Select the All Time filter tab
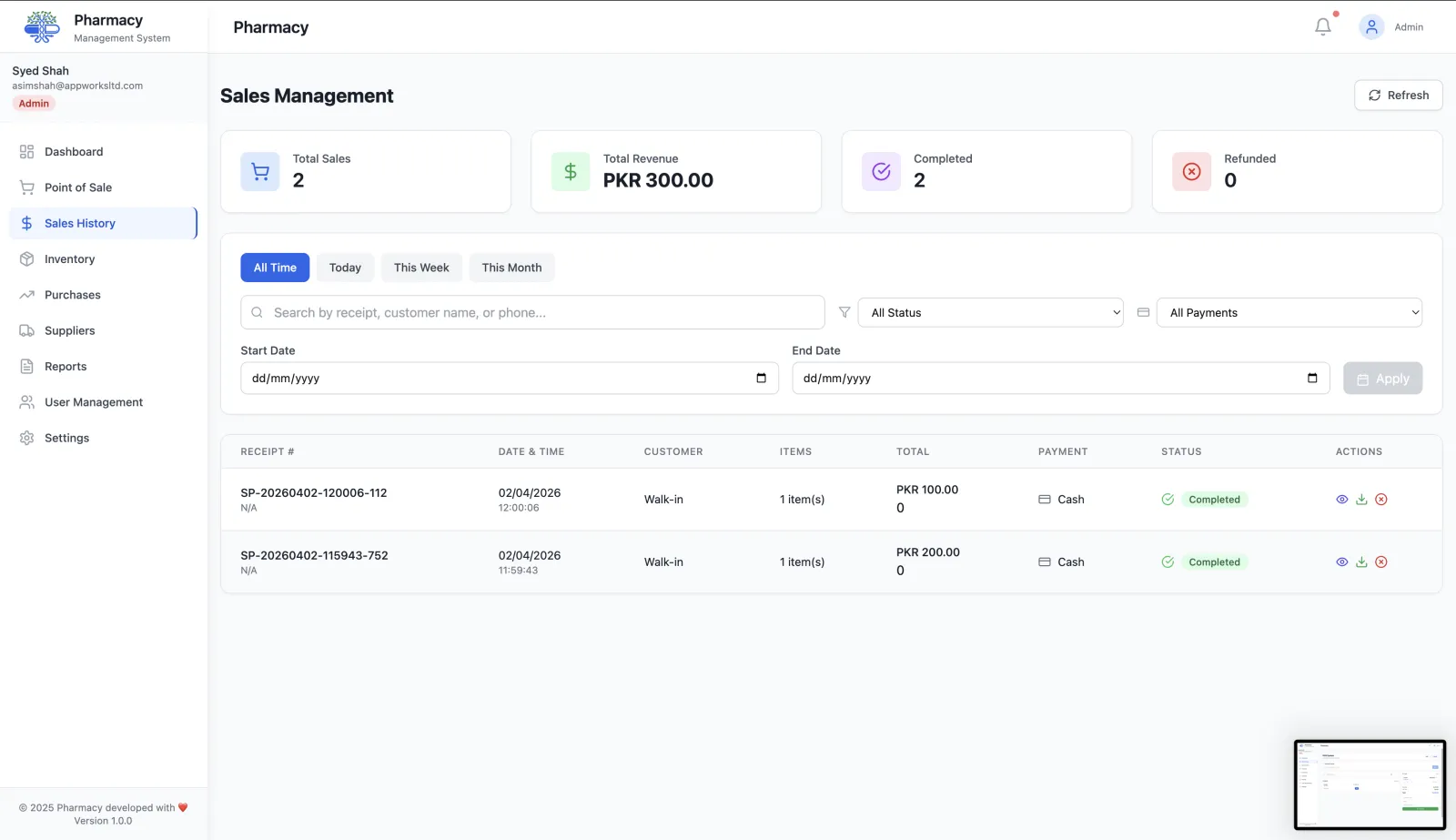The image size is (1456, 840). 275,268
